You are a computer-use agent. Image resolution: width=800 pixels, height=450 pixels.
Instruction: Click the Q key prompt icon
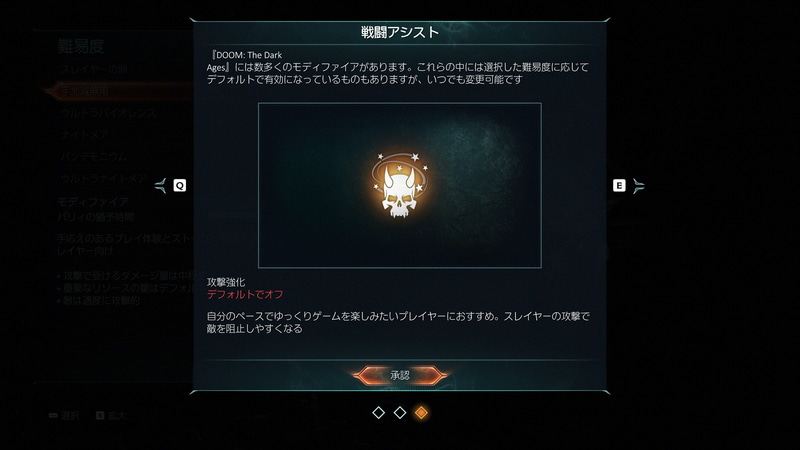point(180,185)
